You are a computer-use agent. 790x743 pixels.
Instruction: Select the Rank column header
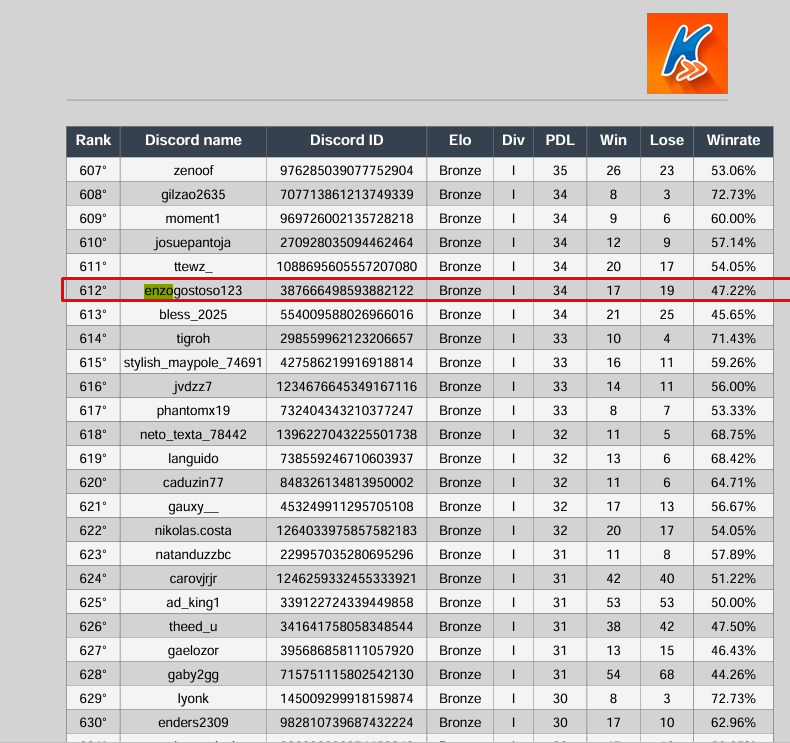click(93, 140)
